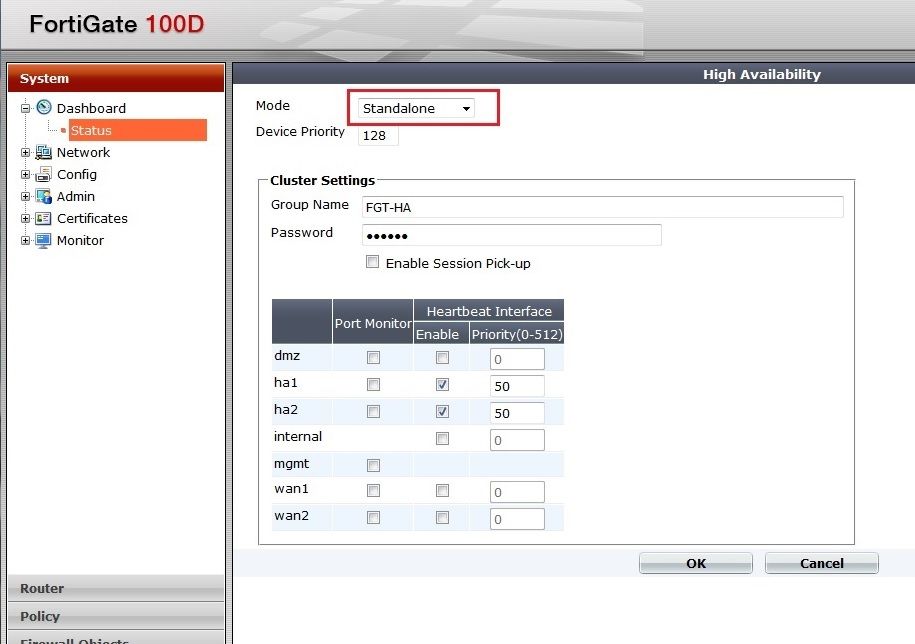Uncheck Heartbeat Enable for ha1
This screenshot has width=915, height=644.
[x=442, y=384]
